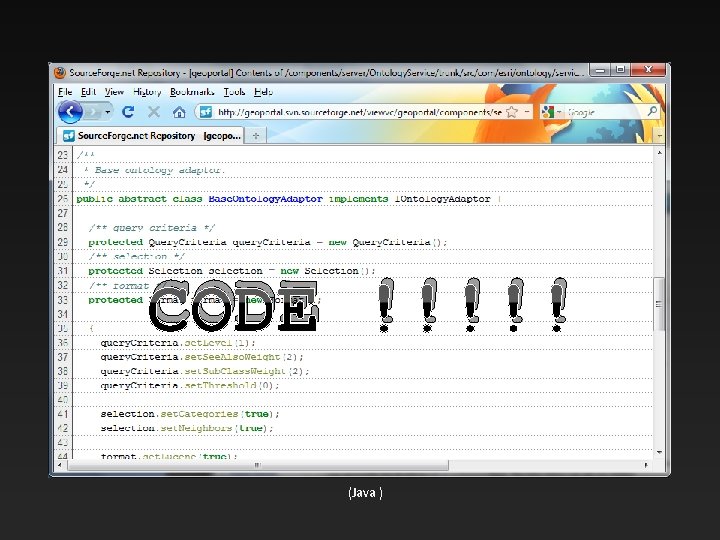Close the Firefox window
Image resolution: width=720 pixels, height=540 pixels.
648,70
